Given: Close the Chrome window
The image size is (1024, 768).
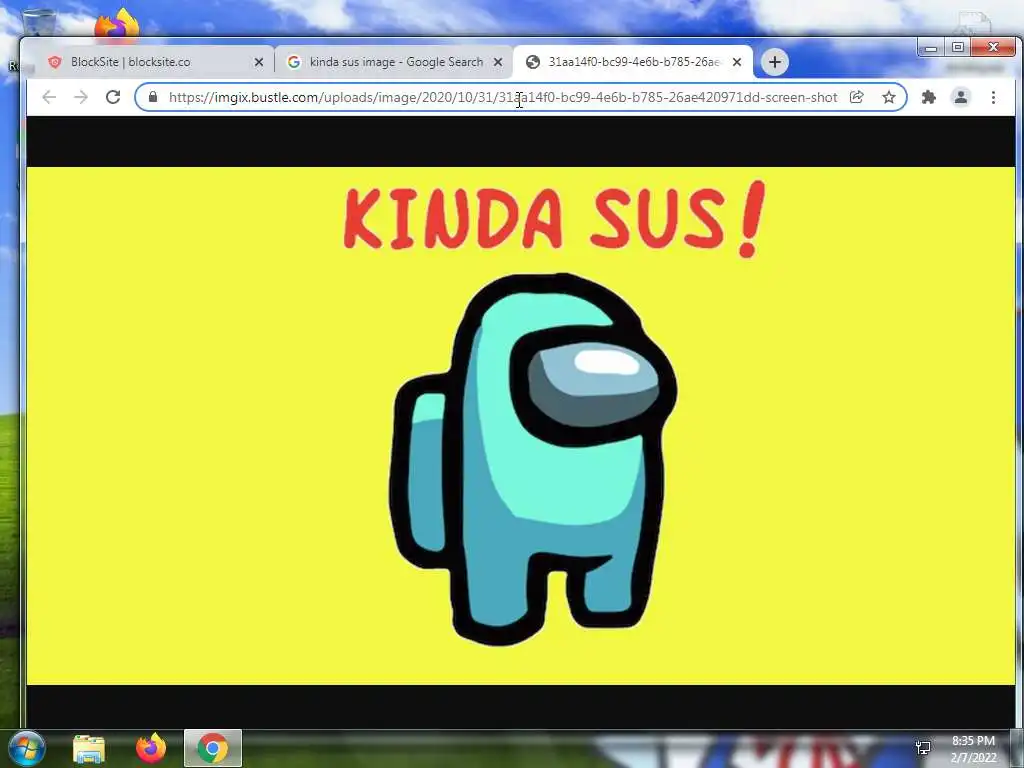Looking at the screenshot, I should 993,48.
